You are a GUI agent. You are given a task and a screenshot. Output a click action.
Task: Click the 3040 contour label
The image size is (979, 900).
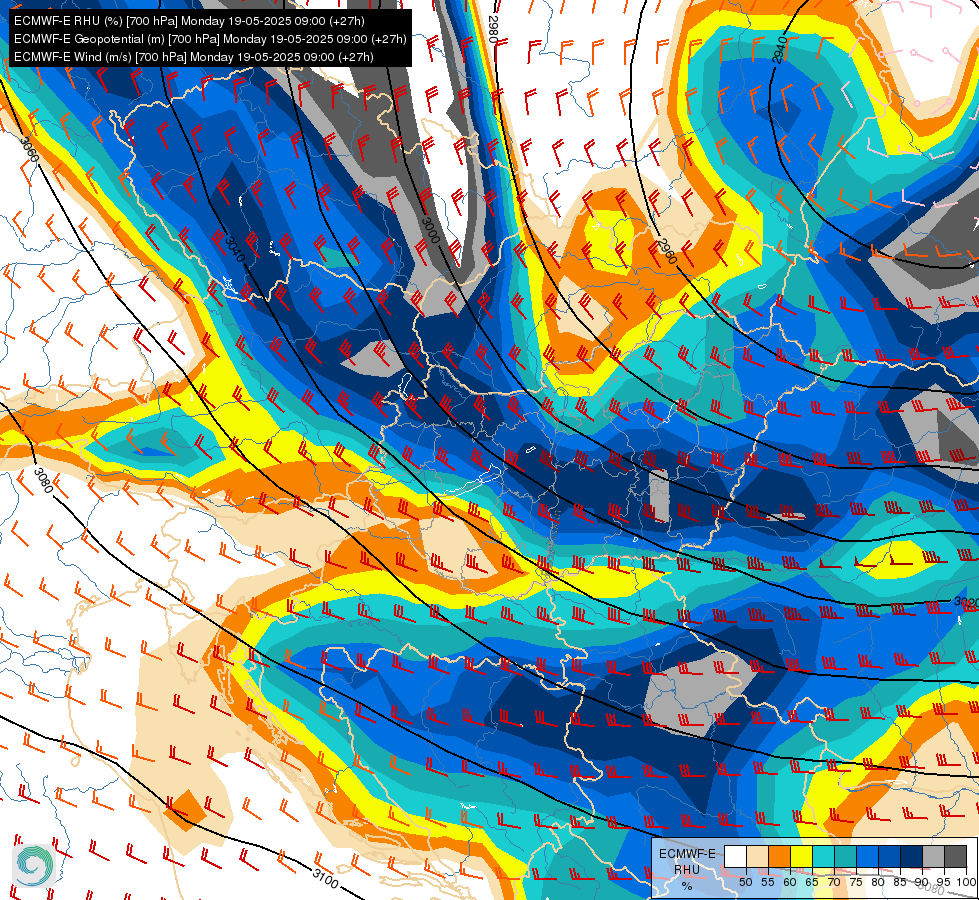[x=235, y=249]
